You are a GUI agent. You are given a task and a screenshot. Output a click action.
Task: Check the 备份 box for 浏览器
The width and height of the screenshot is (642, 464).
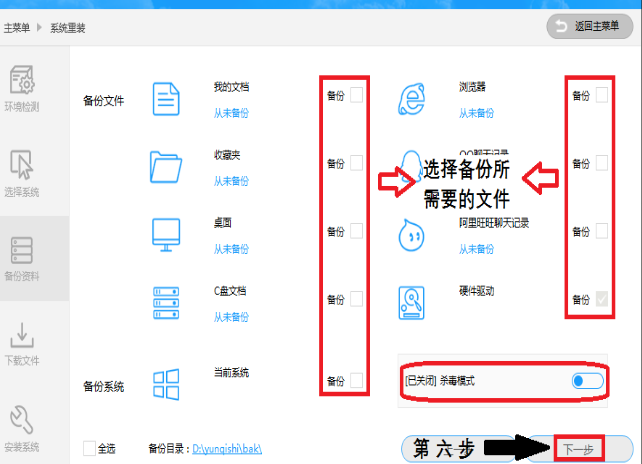[x=601, y=95]
